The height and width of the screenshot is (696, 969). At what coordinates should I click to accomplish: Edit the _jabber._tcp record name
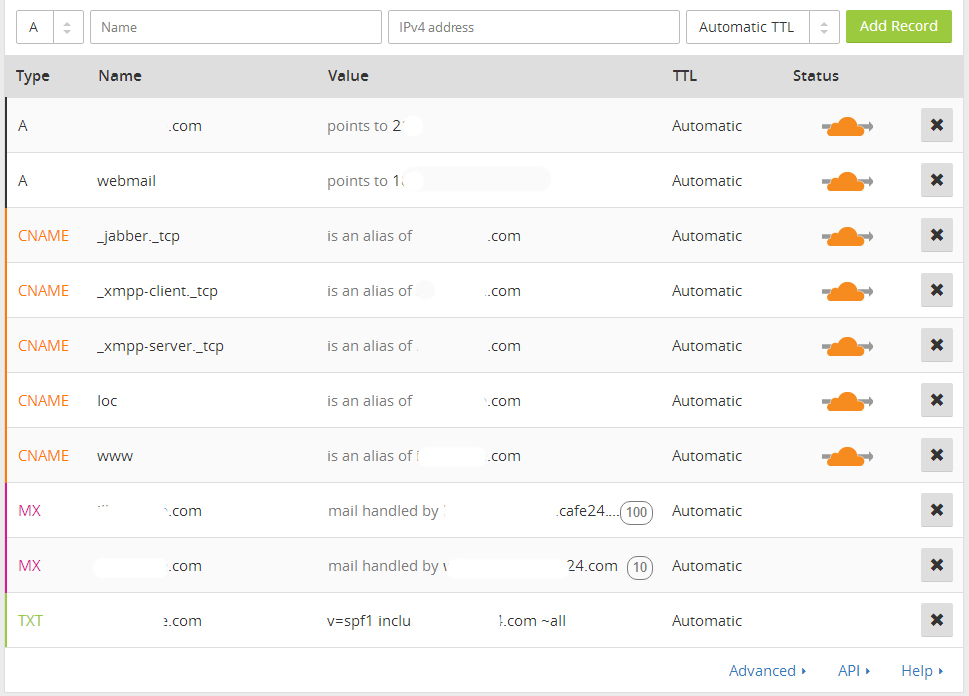[x=138, y=236]
